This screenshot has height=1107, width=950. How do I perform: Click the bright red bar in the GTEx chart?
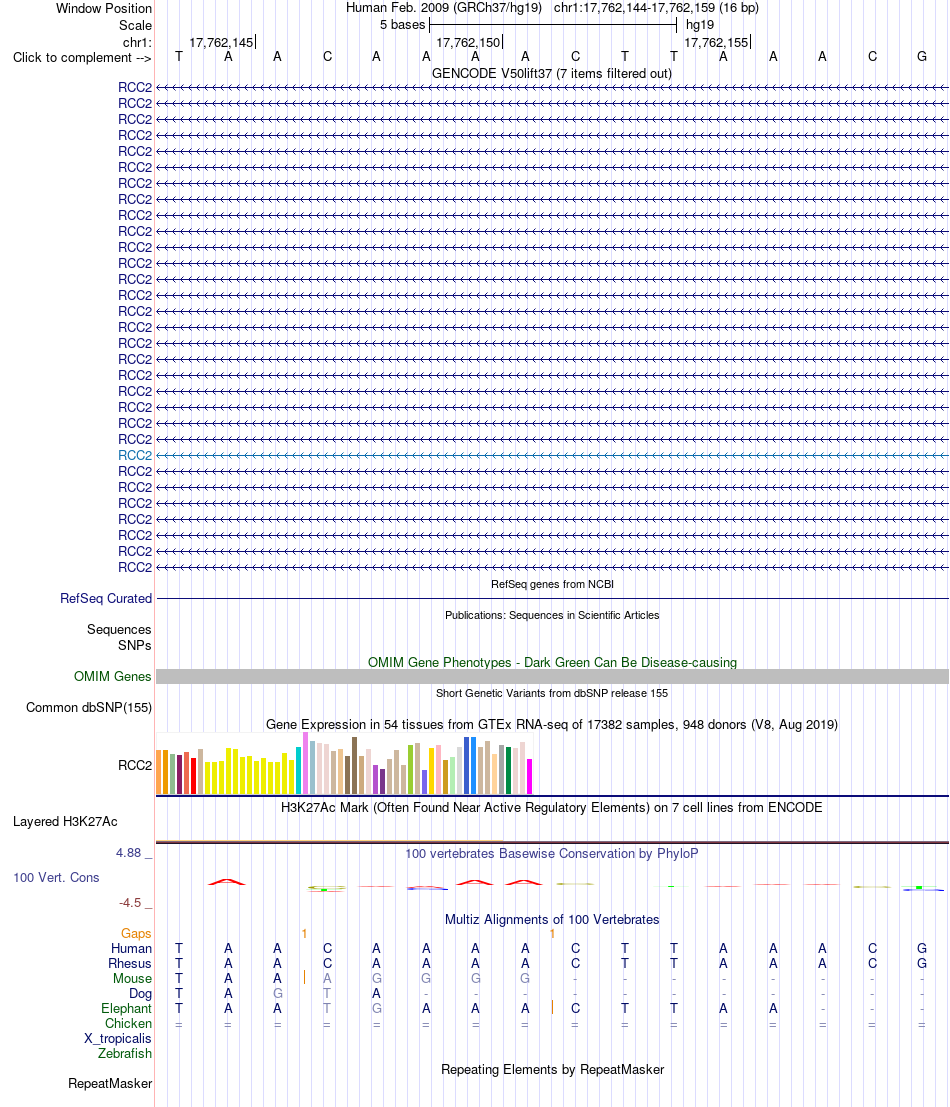coord(193,777)
